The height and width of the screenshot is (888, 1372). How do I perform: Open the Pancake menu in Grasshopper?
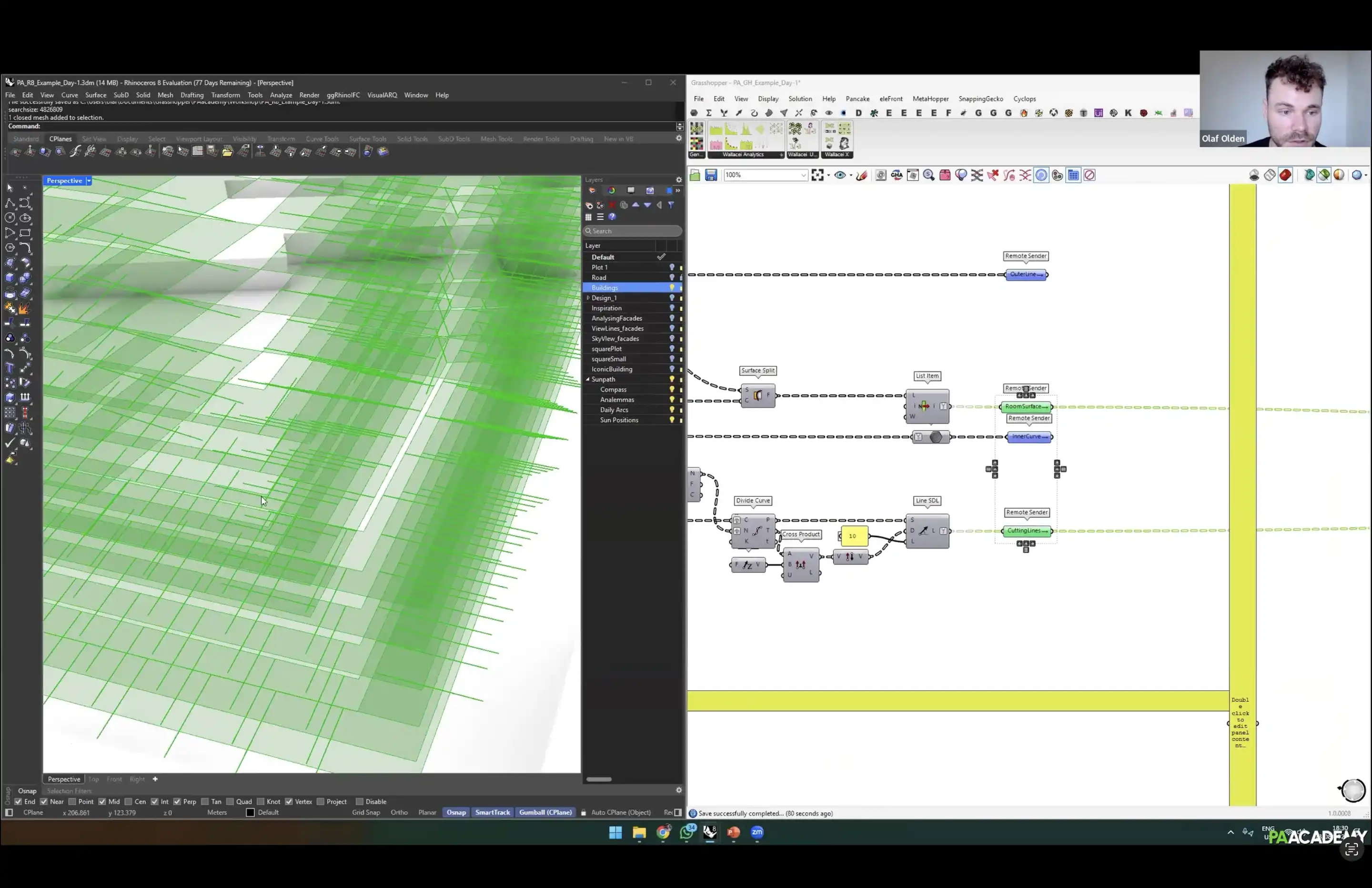click(857, 99)
